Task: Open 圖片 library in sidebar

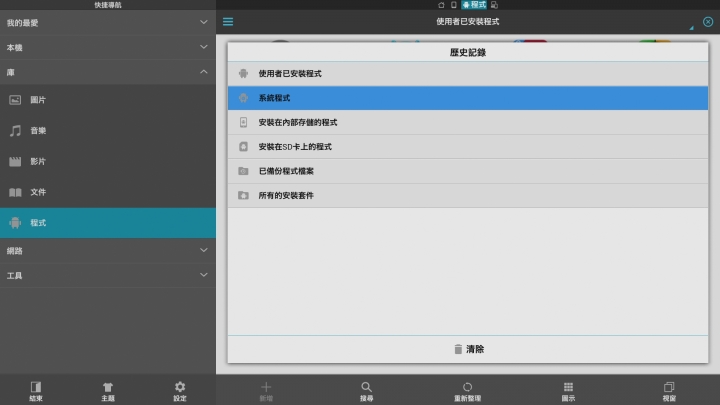Action: [108, 100]
